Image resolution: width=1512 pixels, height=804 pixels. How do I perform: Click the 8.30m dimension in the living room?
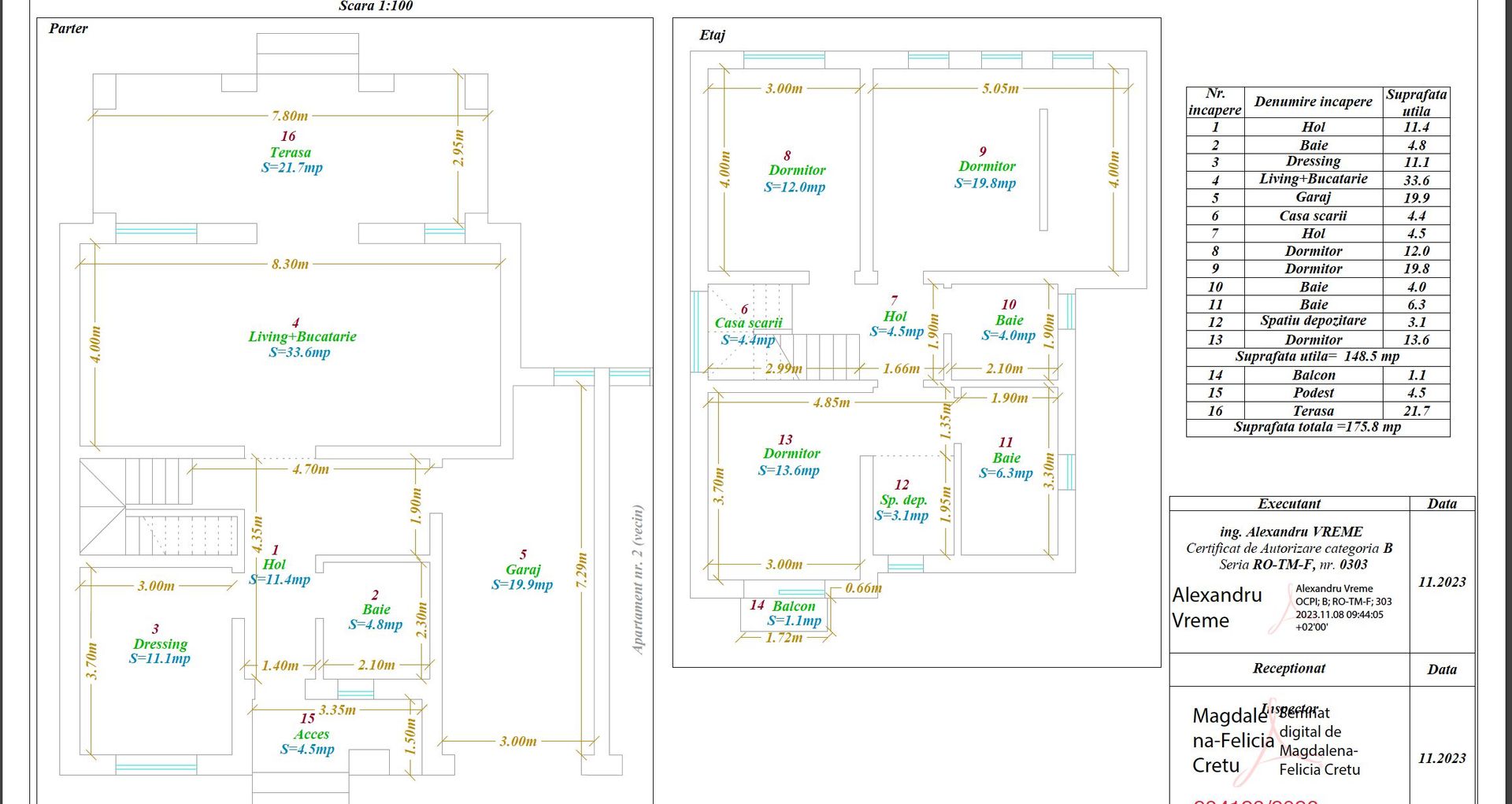290,265
